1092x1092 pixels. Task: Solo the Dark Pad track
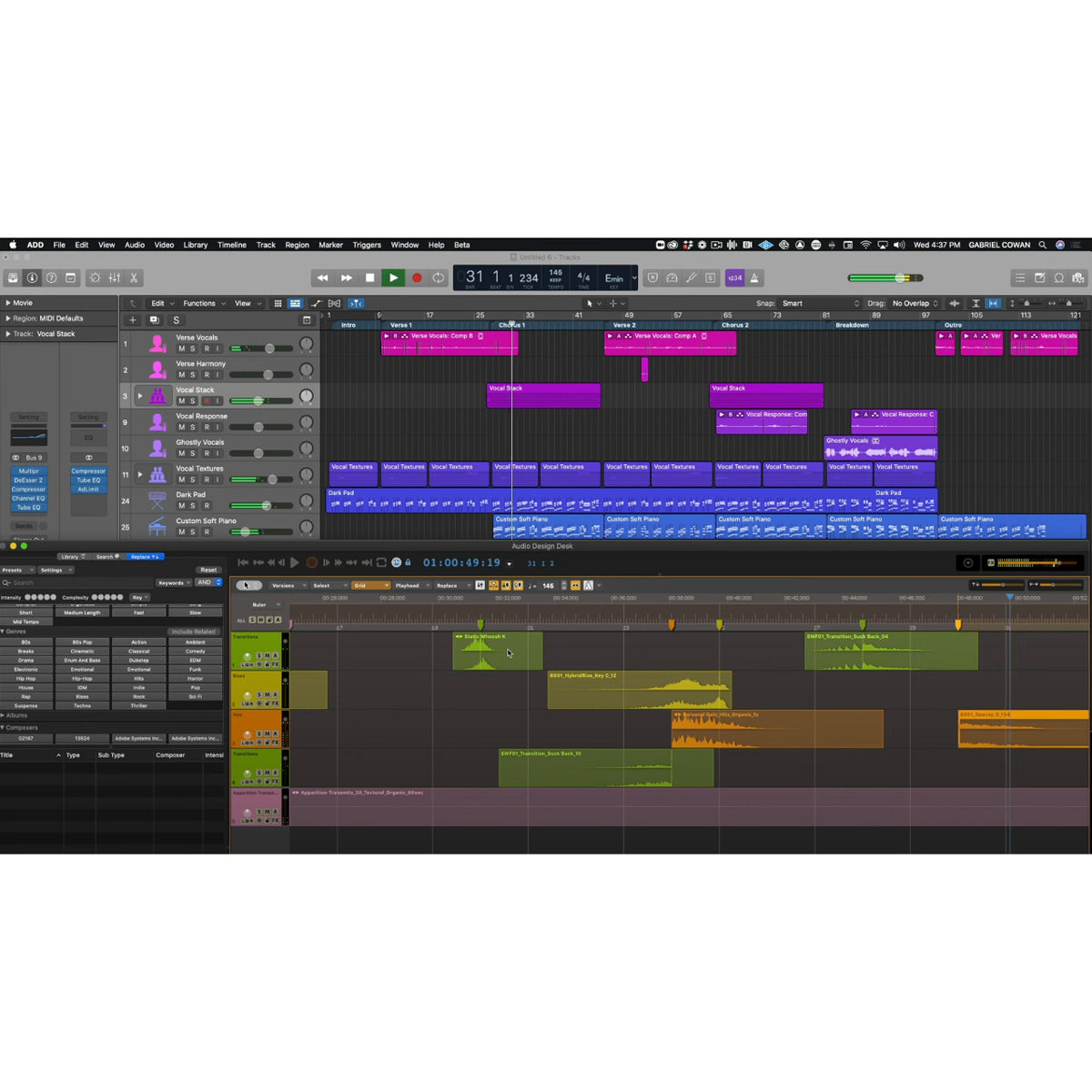point(193,506)
